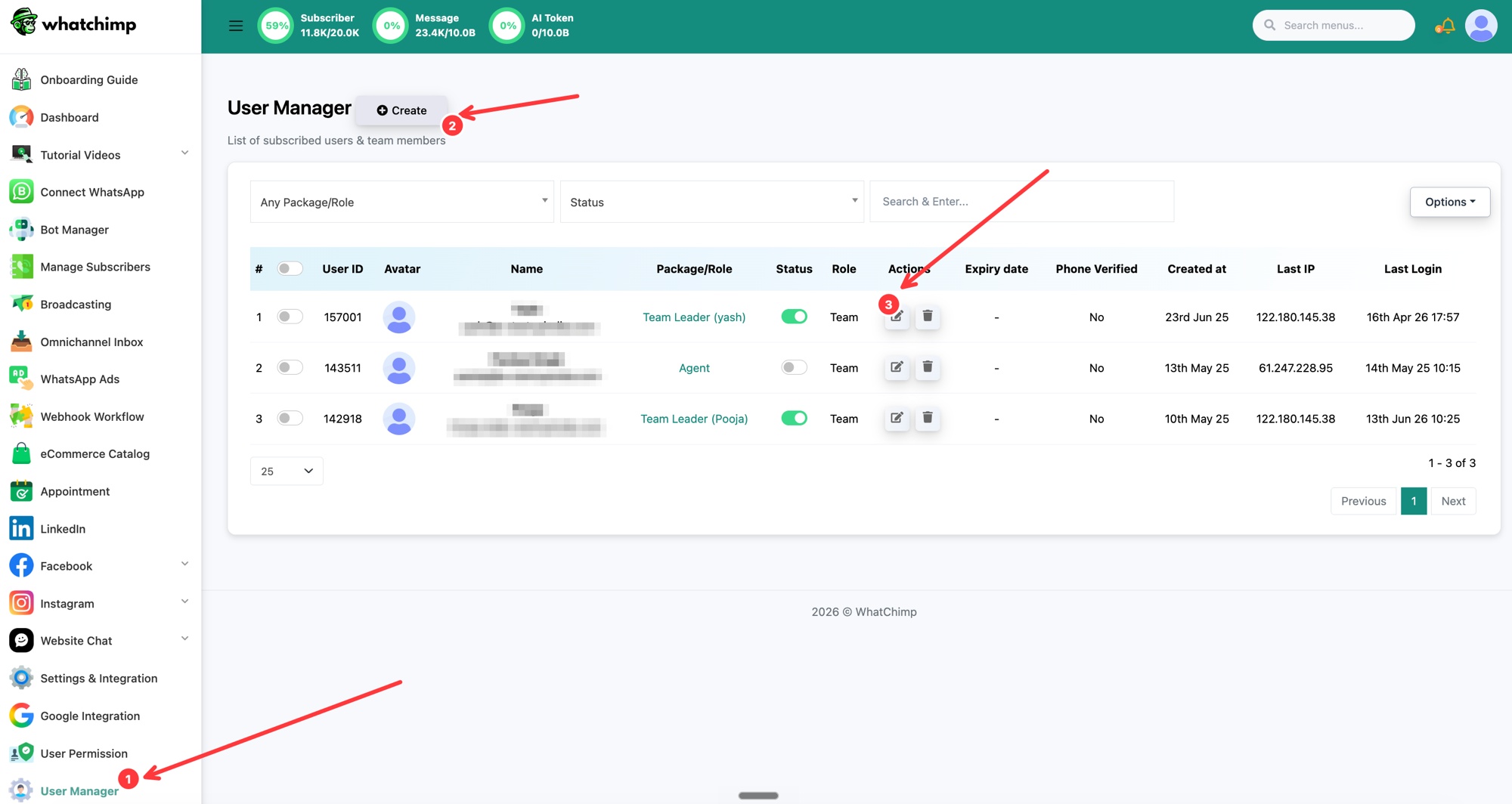Image resolution: width=1512 pixels, height=804 pixels.
Task: Open the profile avatar menu
Action: pyautogui.click(x=1480, y=26)
